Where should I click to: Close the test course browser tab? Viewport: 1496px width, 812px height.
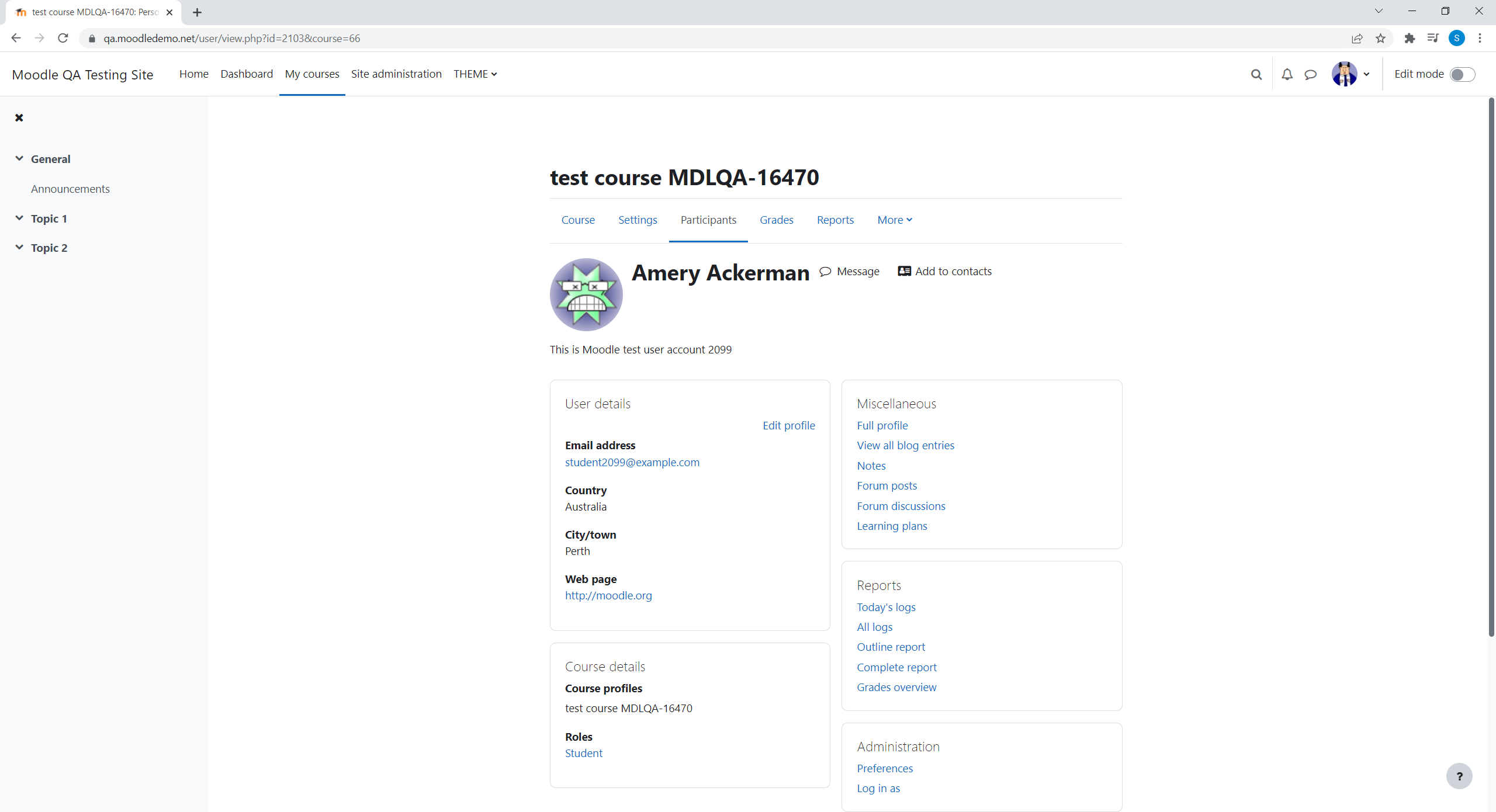tap(169, 12)
